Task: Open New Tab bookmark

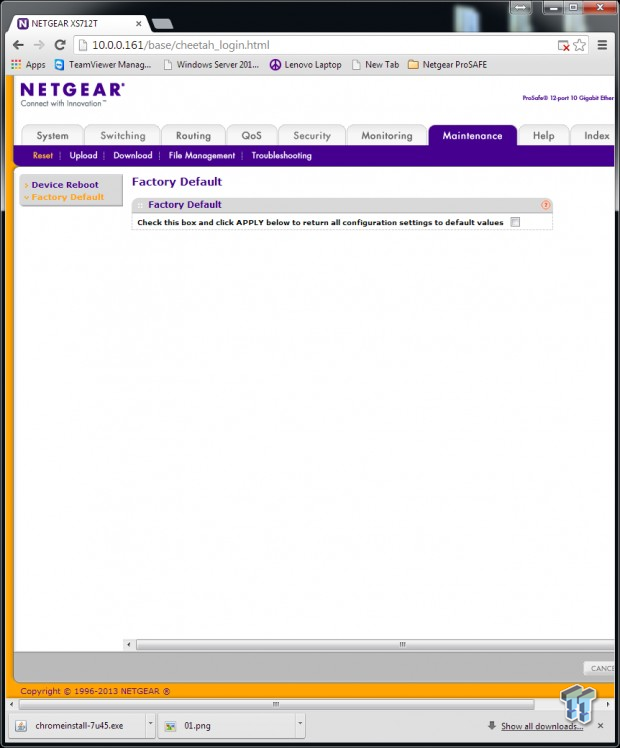Action: (x=375, y=64)
